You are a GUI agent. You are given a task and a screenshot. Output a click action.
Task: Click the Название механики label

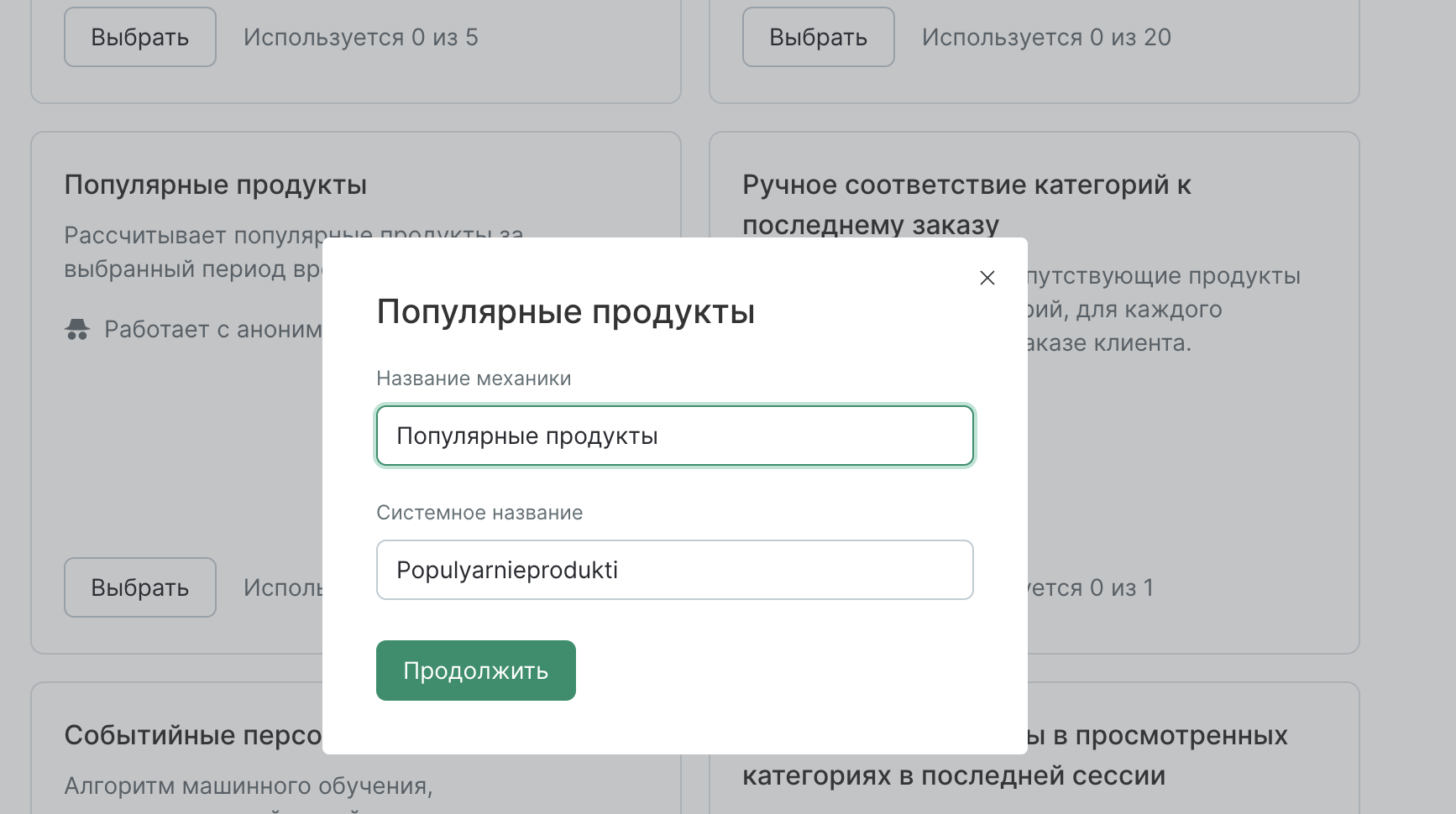tap(474, 378)
